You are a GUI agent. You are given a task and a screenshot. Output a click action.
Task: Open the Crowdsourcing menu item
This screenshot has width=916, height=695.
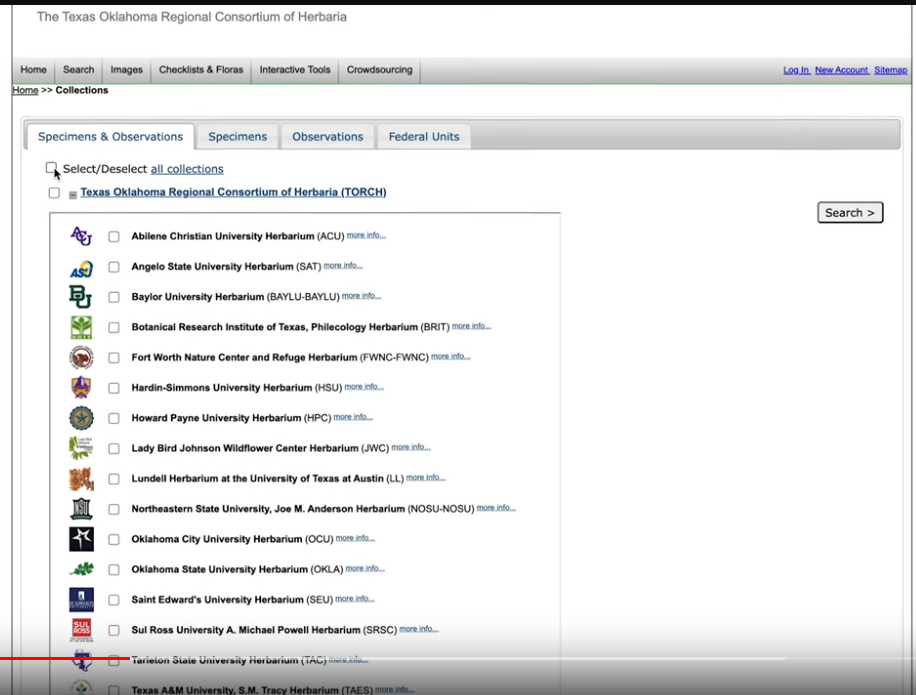[x=380, y=70]
